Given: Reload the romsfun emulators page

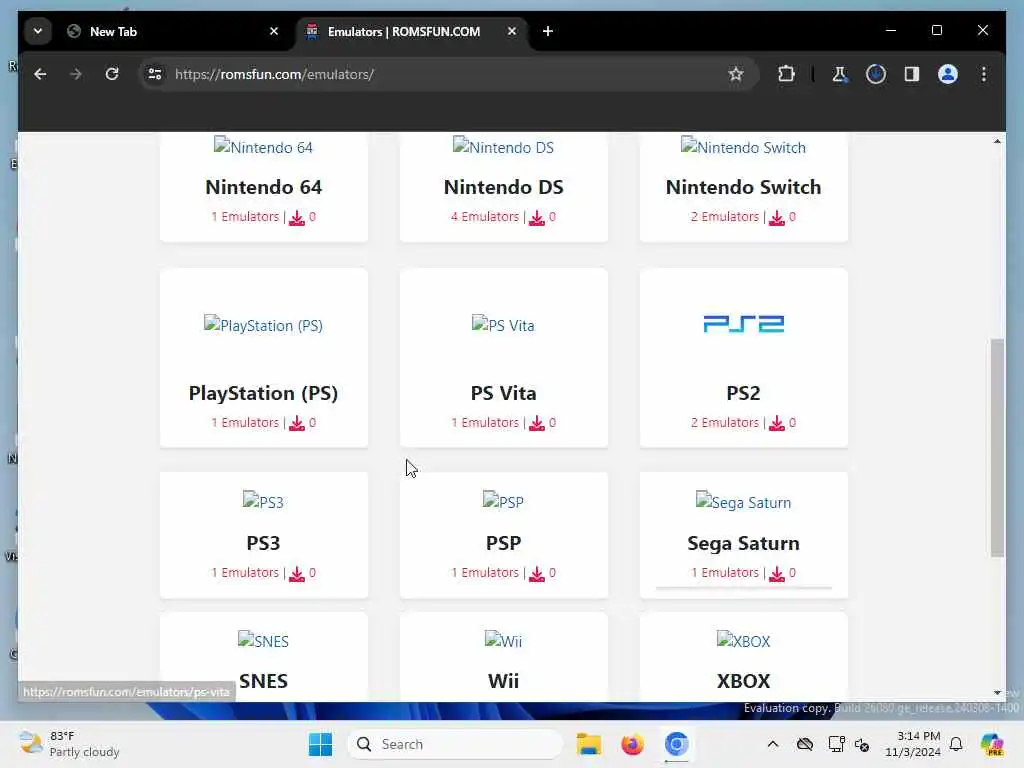Looking at the screenshot, I should point(112,74).
